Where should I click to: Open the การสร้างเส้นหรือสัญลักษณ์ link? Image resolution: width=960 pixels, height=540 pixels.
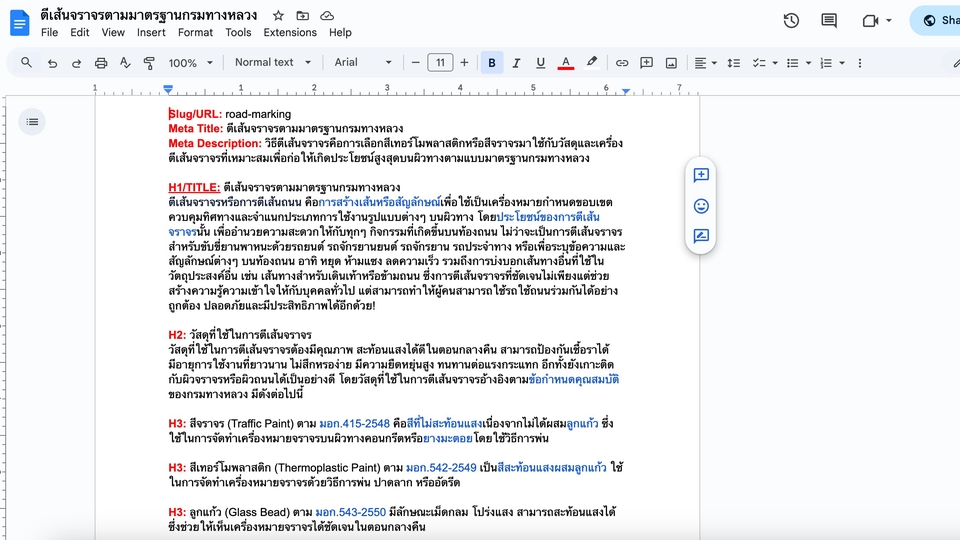point(380,202)
